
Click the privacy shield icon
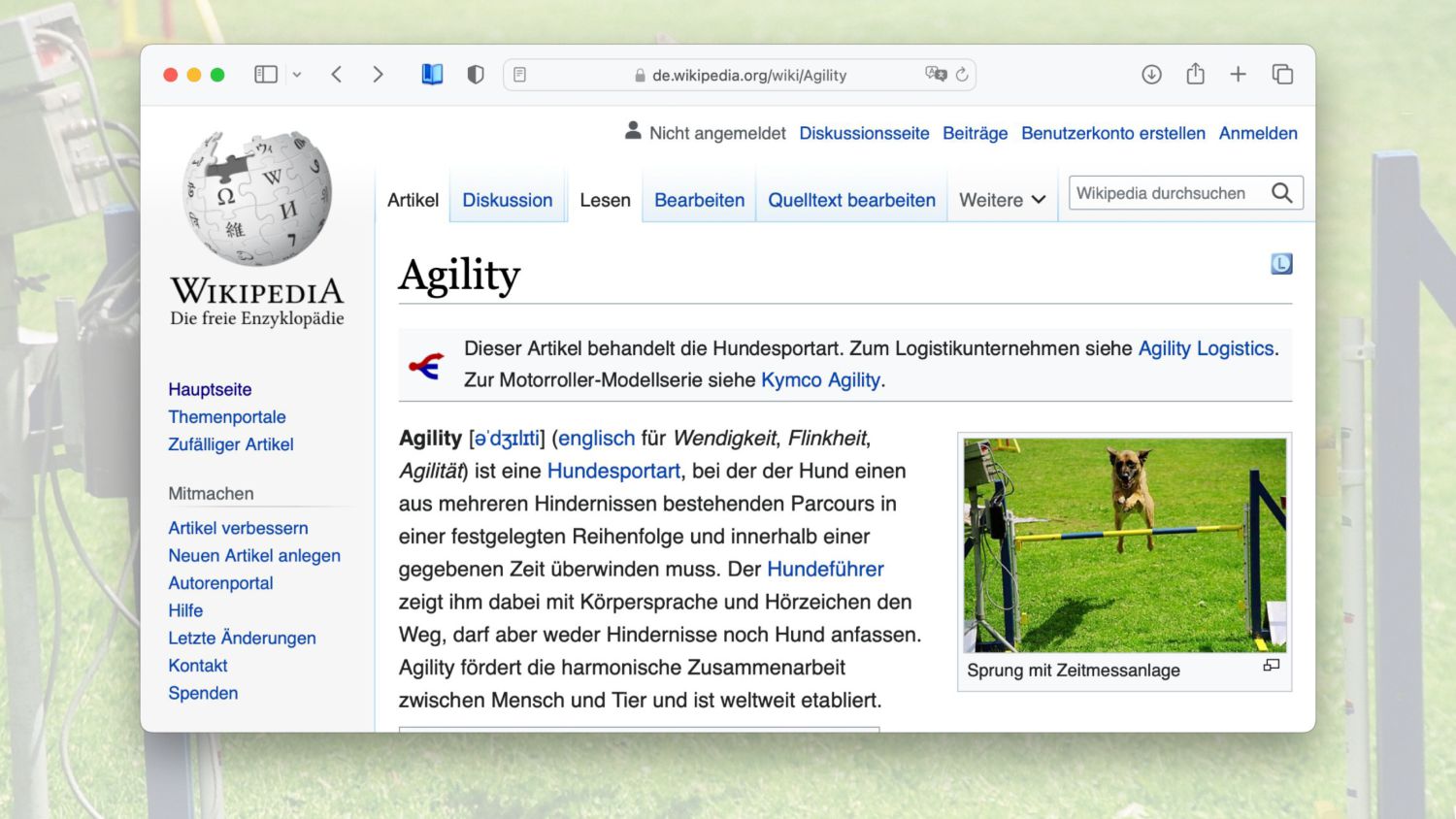476,75
